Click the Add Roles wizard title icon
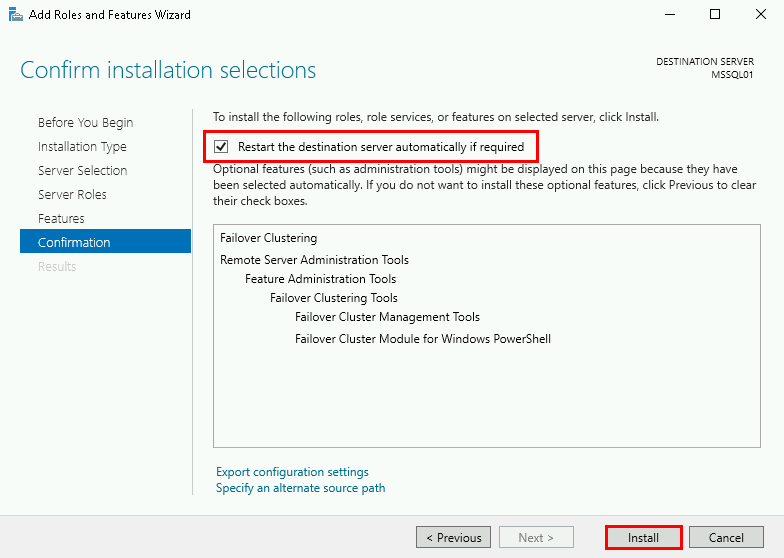Screen dimensions: 784x558 pos(16,15)
